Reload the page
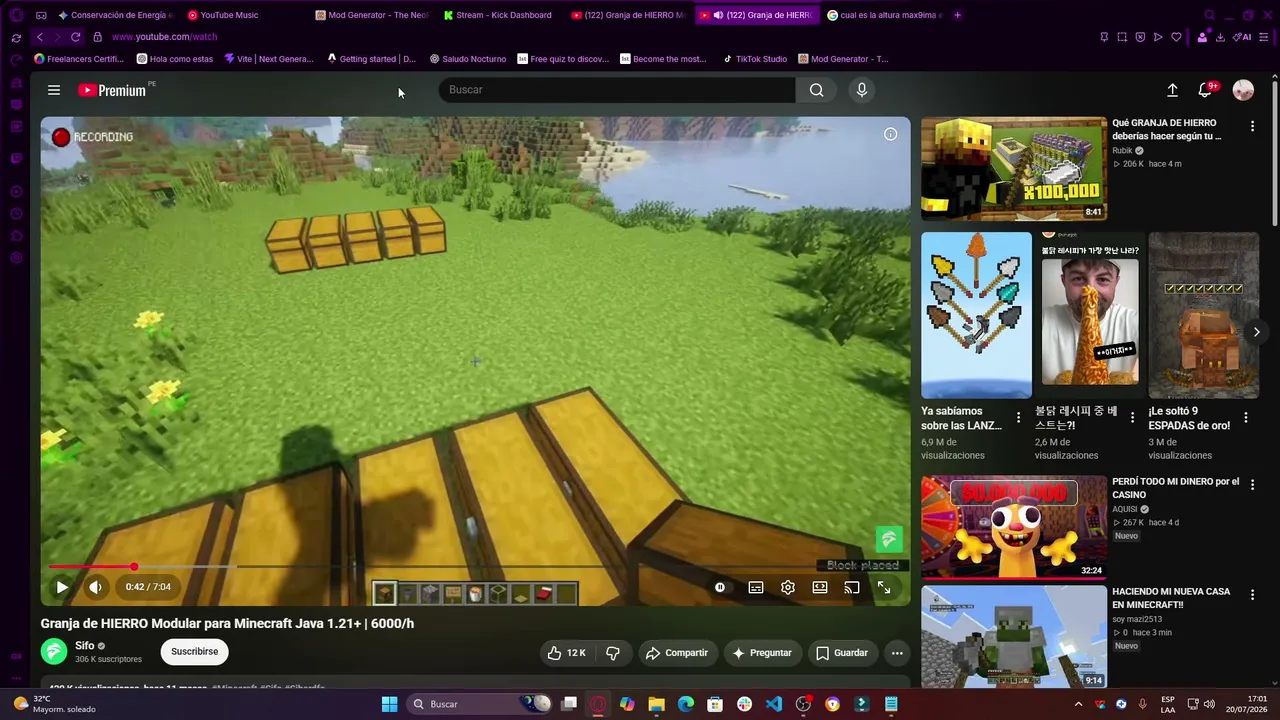 click(x=75, y=37)
